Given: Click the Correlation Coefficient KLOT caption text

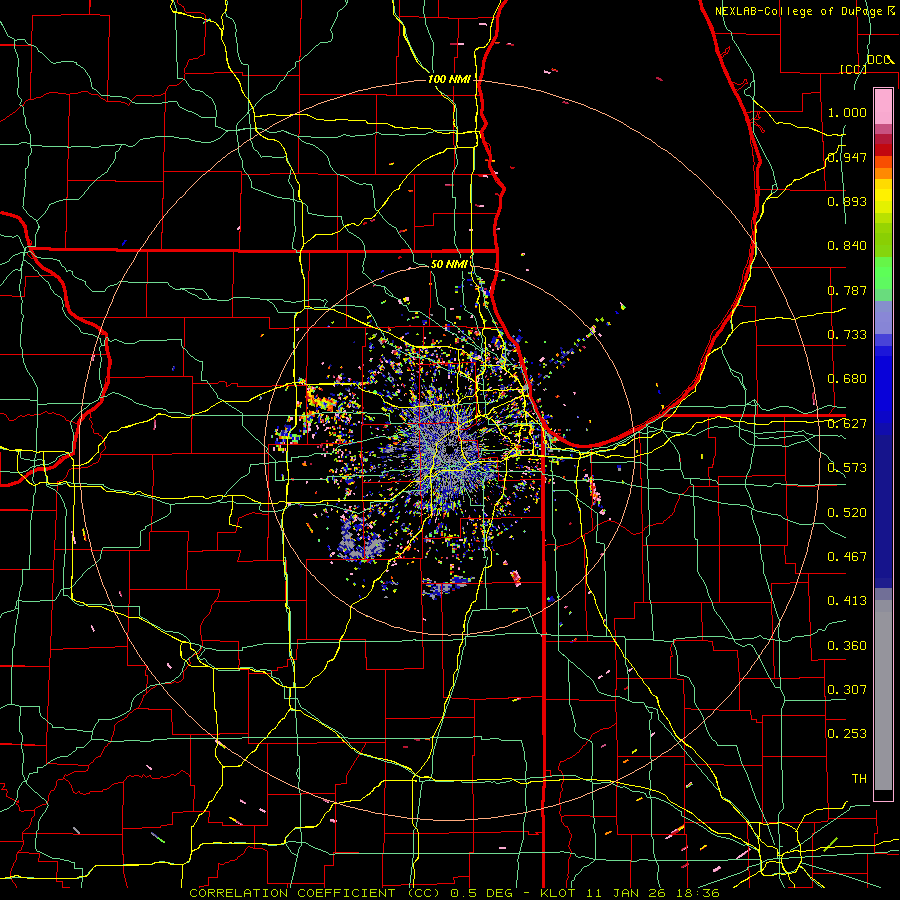Looking at the screenshot, I should [x=455, y=893].
